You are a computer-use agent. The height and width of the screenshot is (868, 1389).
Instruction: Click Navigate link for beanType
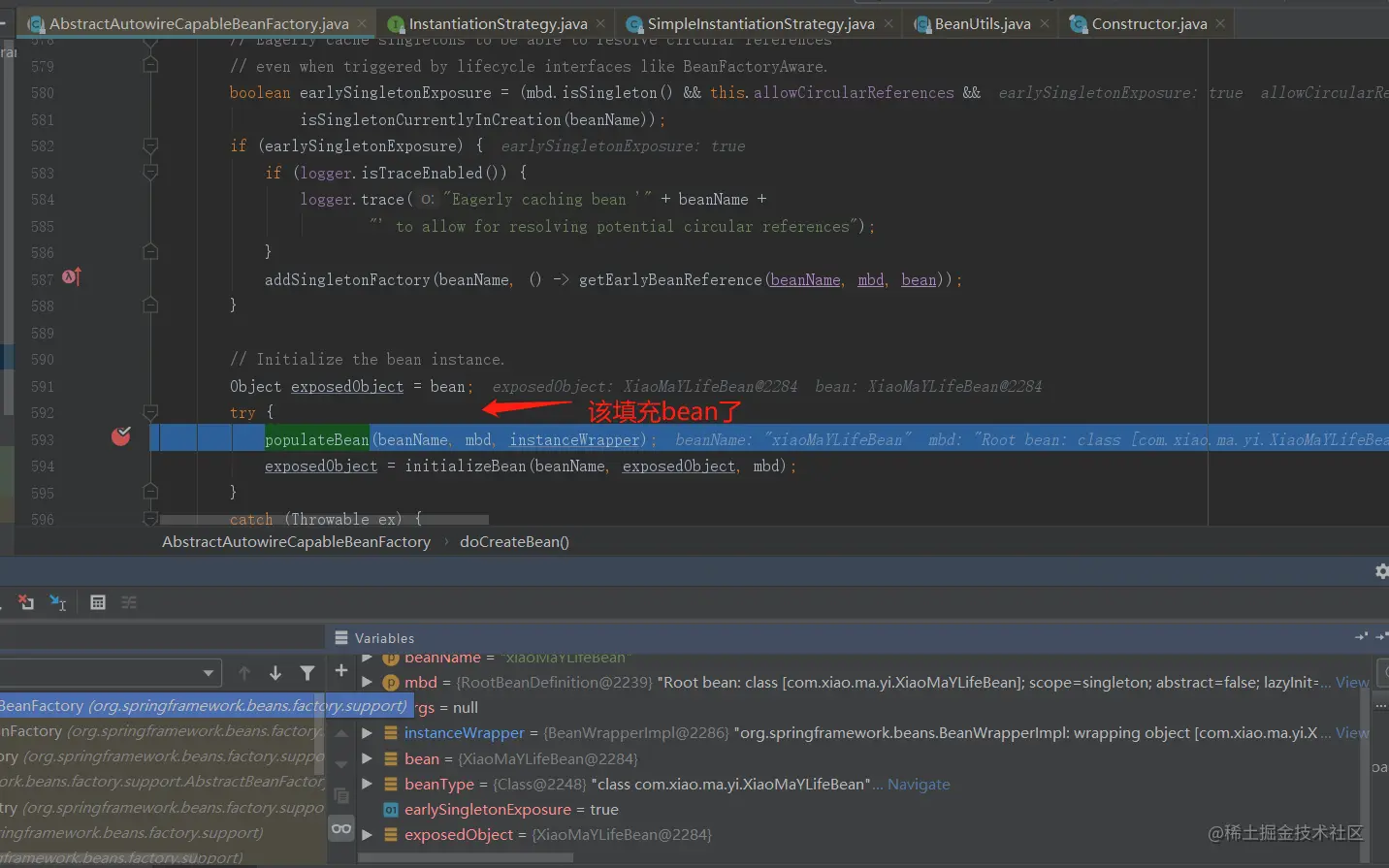919,784
